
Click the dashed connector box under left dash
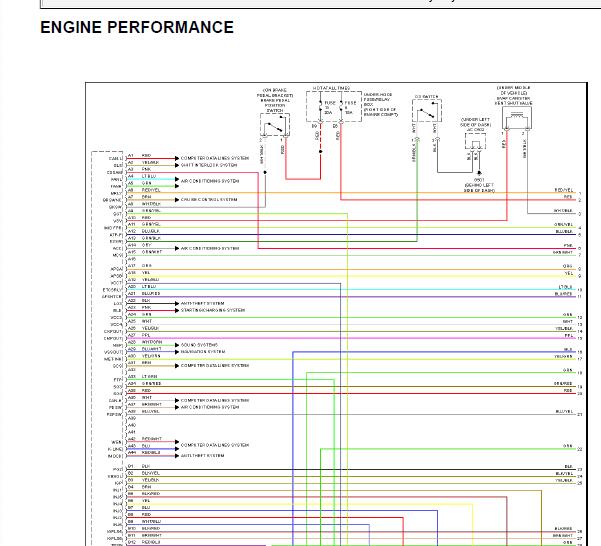point(476,142)
